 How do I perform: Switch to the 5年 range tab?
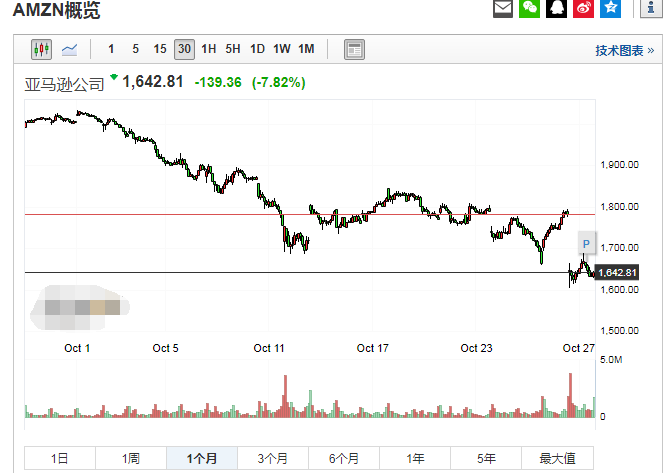485,458
